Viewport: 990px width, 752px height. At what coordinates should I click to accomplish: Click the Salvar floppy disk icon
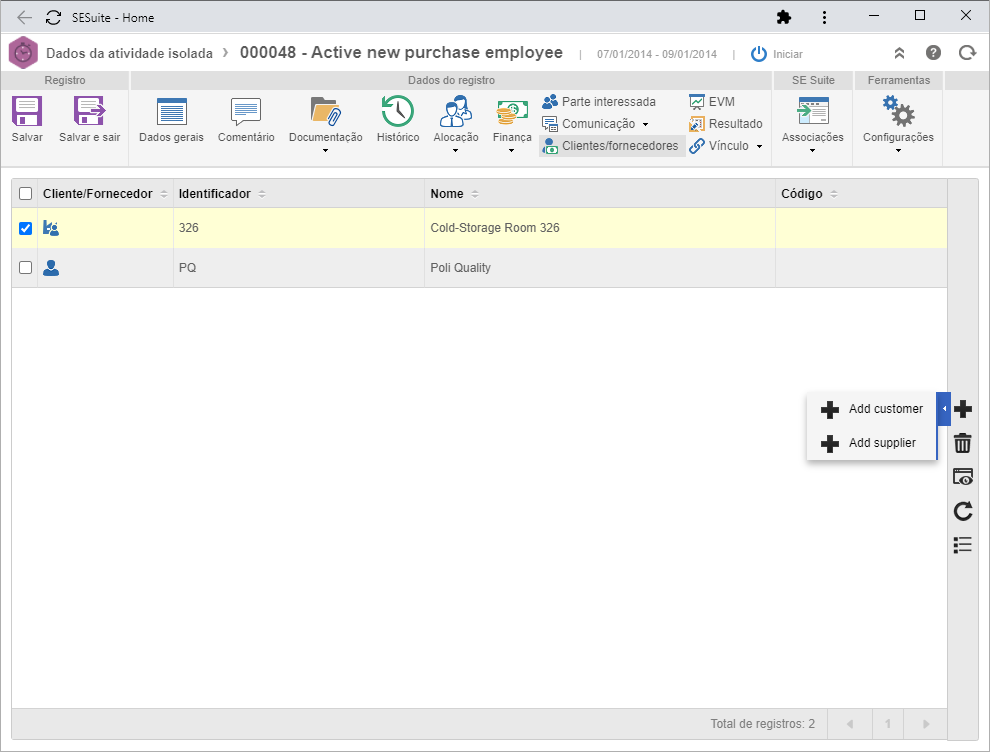pos(27,112)
